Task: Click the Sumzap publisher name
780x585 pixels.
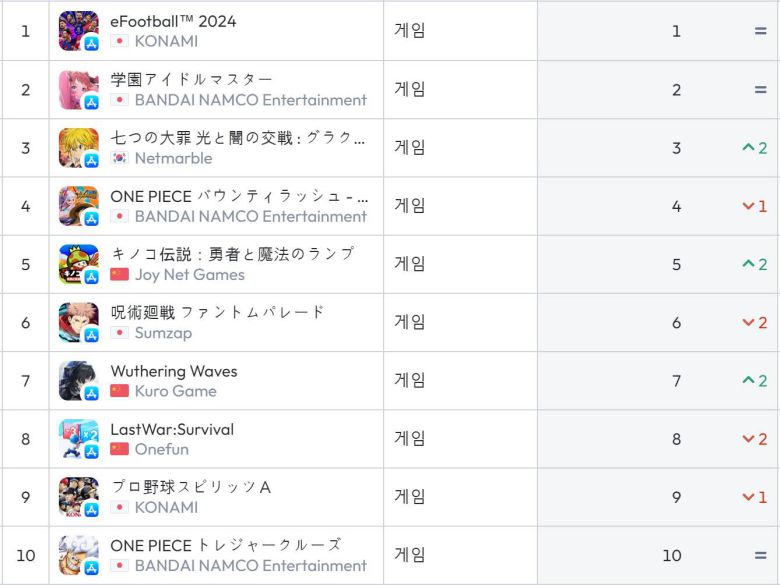Action: [163, 332]
